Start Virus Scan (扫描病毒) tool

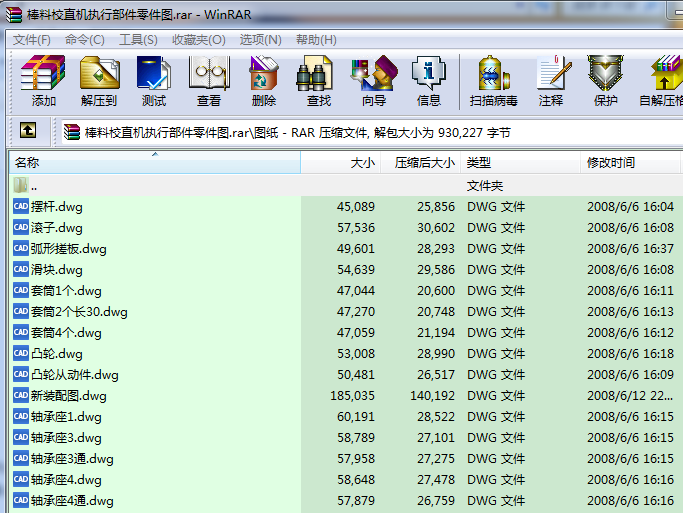(494, 81)
